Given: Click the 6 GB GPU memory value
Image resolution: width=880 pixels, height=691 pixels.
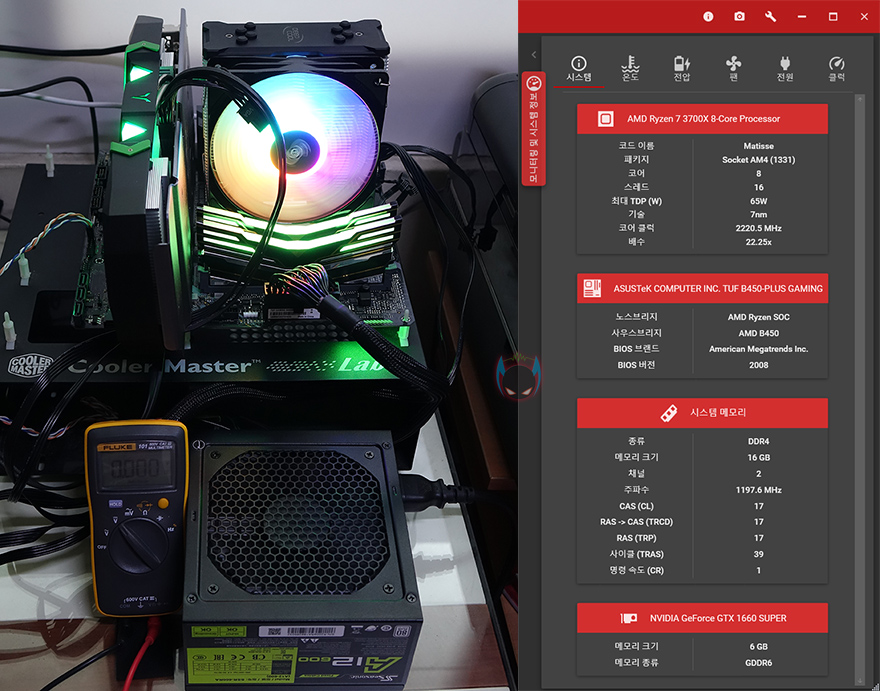Looking at the screenshot, I should click(759, 647).
